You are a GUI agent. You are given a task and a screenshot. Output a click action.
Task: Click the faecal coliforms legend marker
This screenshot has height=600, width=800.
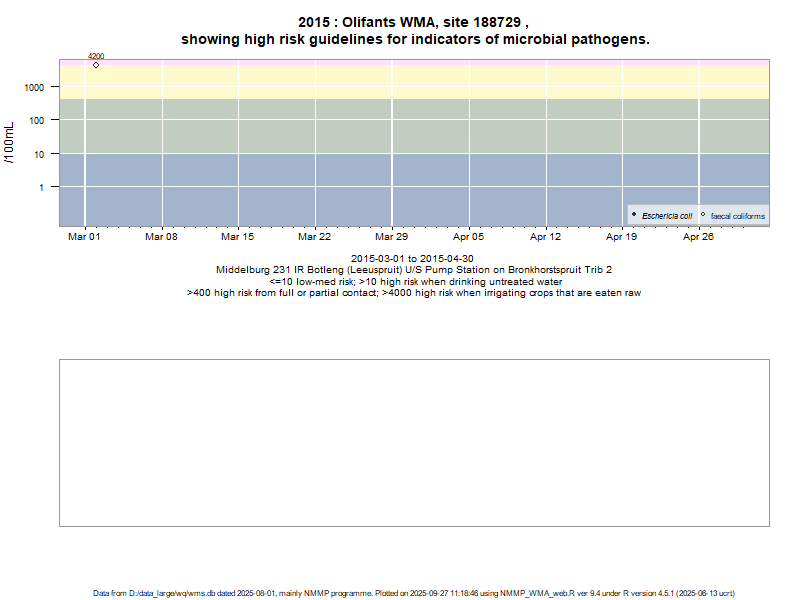pyautogui.click(x=703, y=215)
